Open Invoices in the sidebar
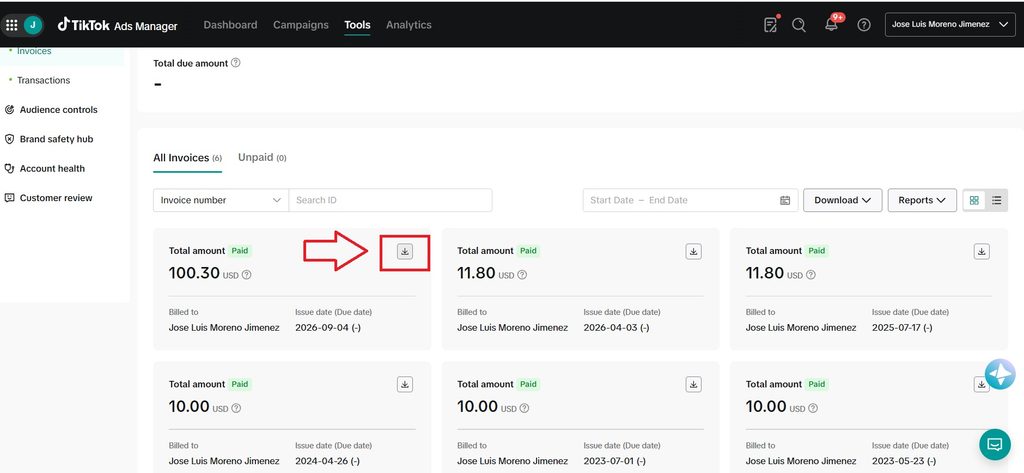Image resolution: width=1024 pixels, height=473 pixels. [34, 51]
